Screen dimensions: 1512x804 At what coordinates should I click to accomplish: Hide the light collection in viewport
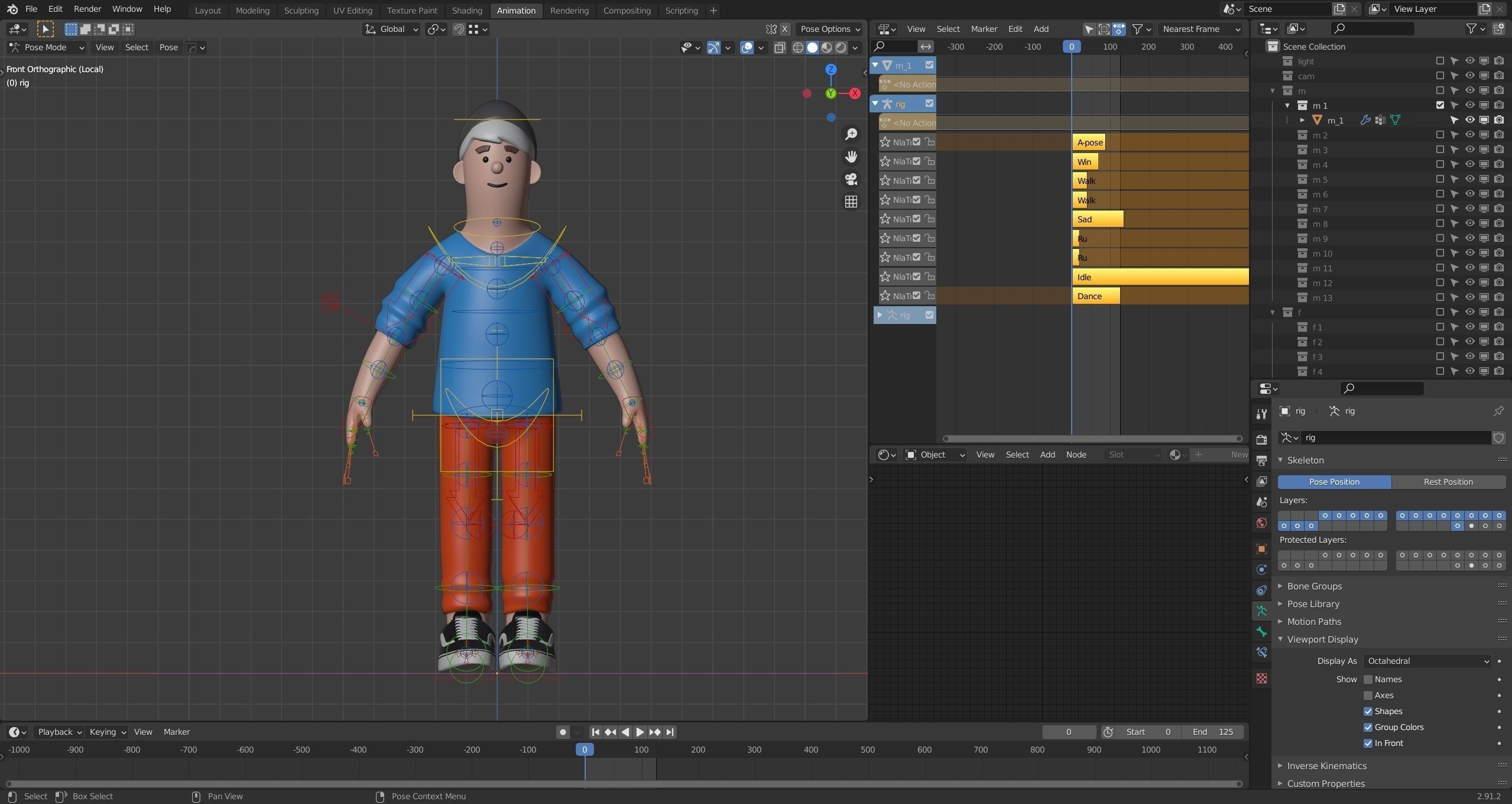point(1469,61)
